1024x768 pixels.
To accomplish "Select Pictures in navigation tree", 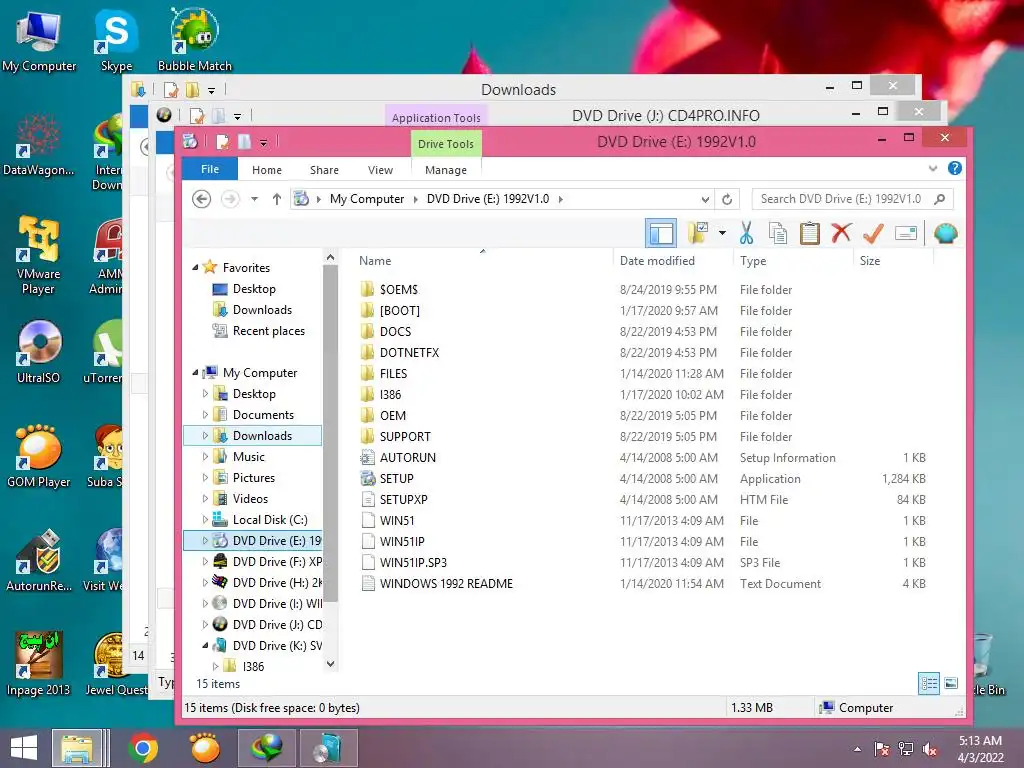I will [x=253, y=477].
